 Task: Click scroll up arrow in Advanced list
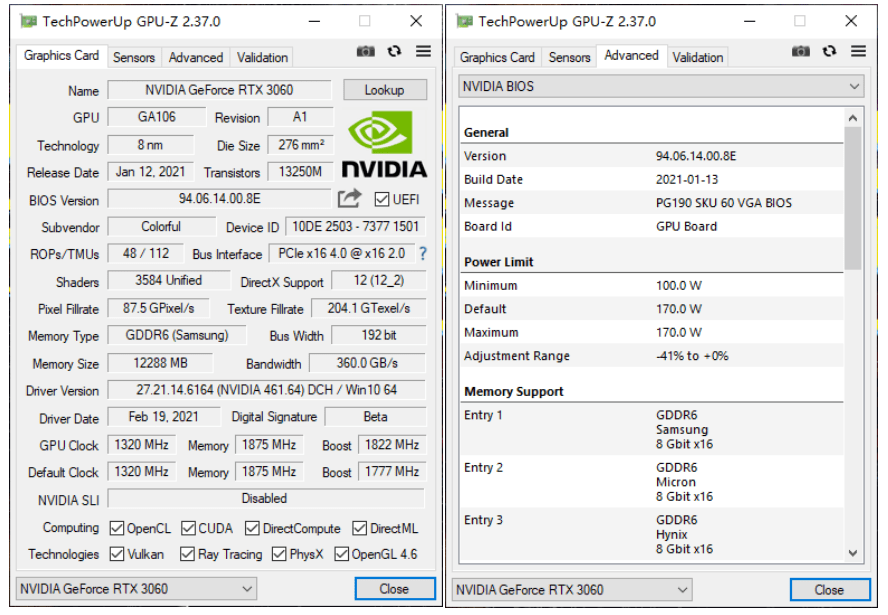[x=853, y=118]
